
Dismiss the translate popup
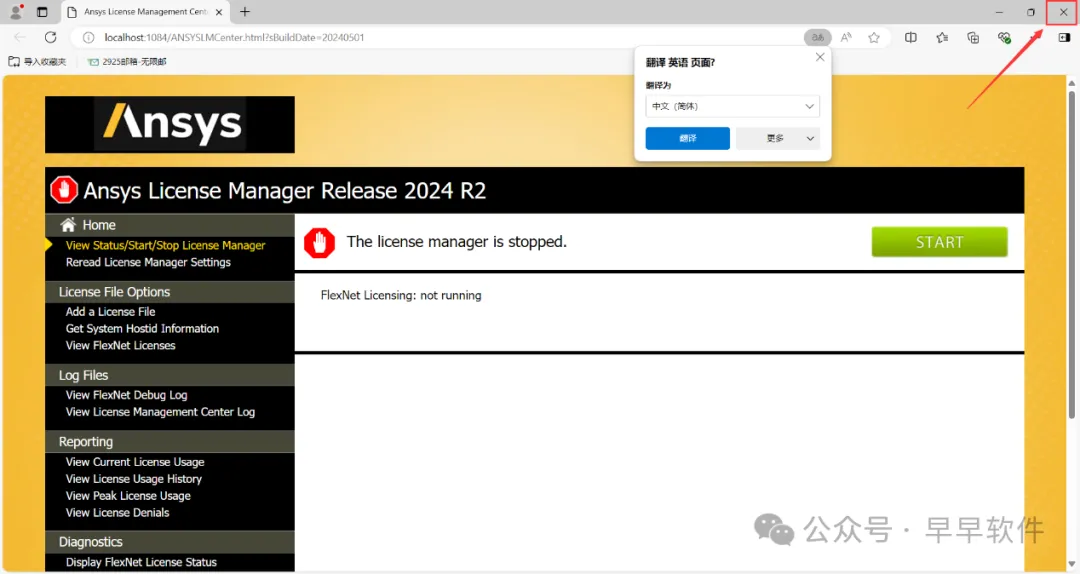click(x=820, y=57)
